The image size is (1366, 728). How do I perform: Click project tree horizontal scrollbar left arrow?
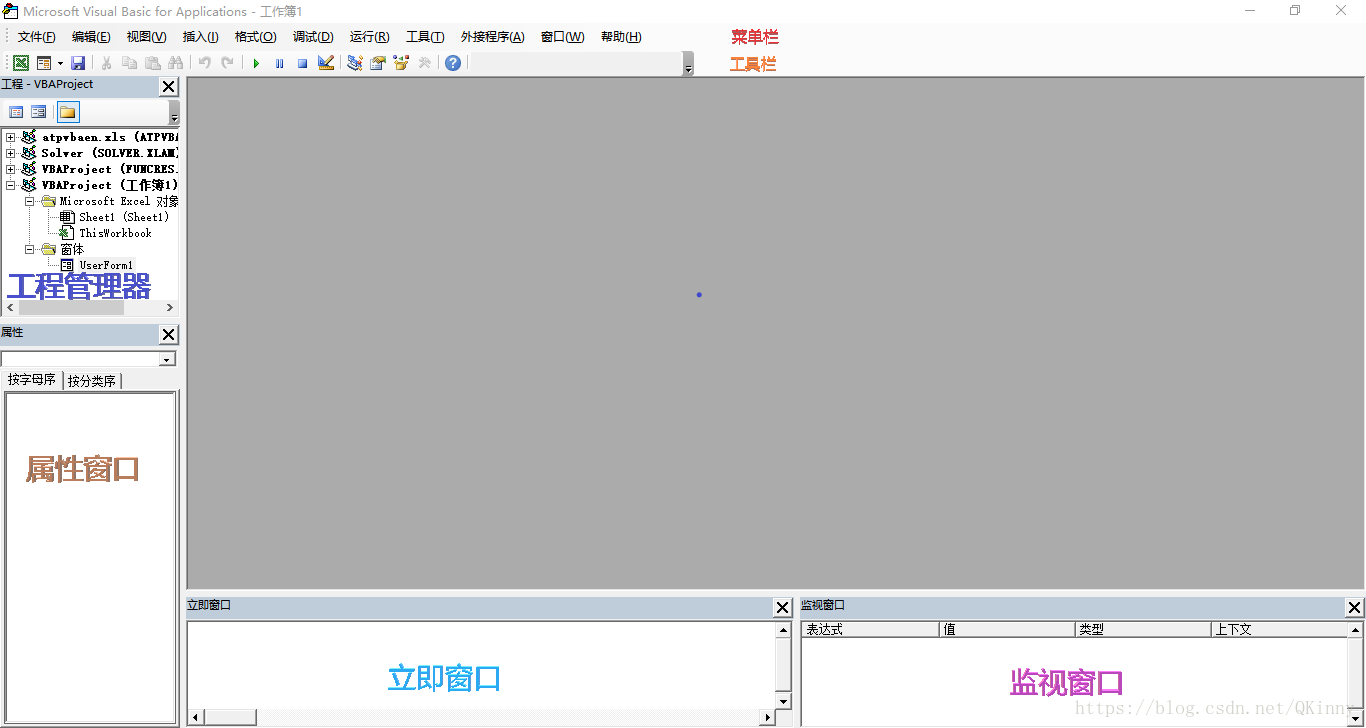(10, 308)
